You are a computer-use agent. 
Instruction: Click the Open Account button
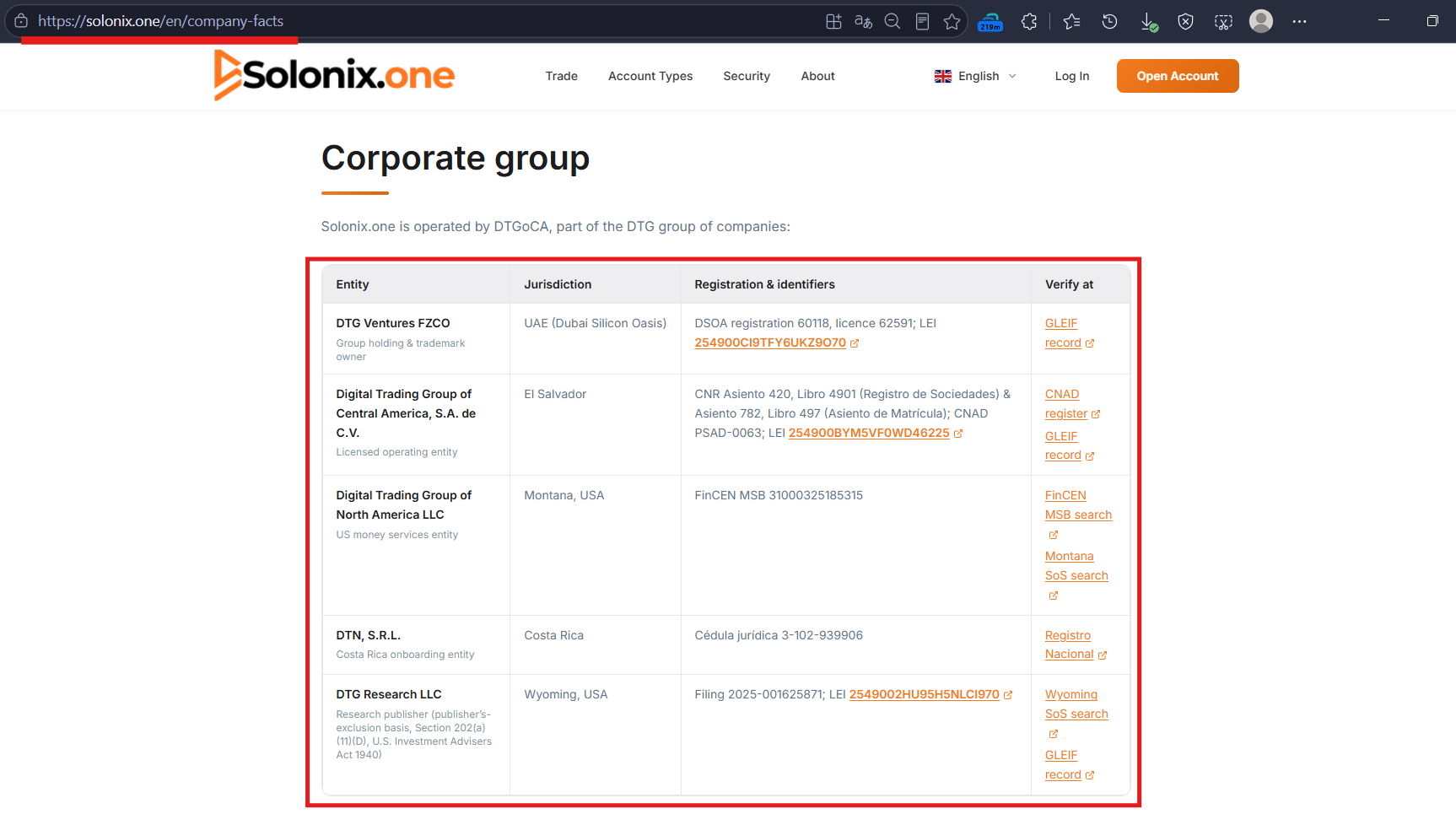1178,76
